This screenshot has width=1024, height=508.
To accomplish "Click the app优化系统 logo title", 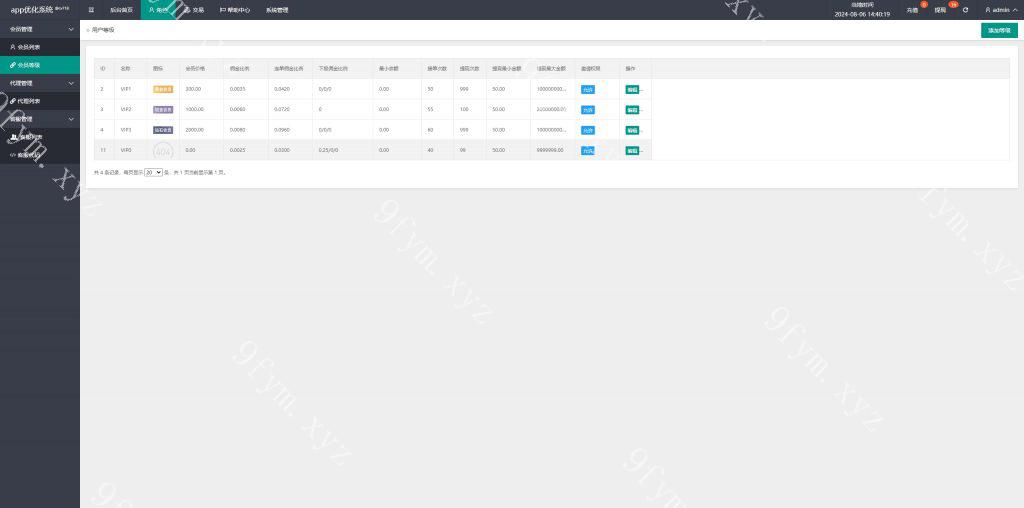I will tap(40, 10).
